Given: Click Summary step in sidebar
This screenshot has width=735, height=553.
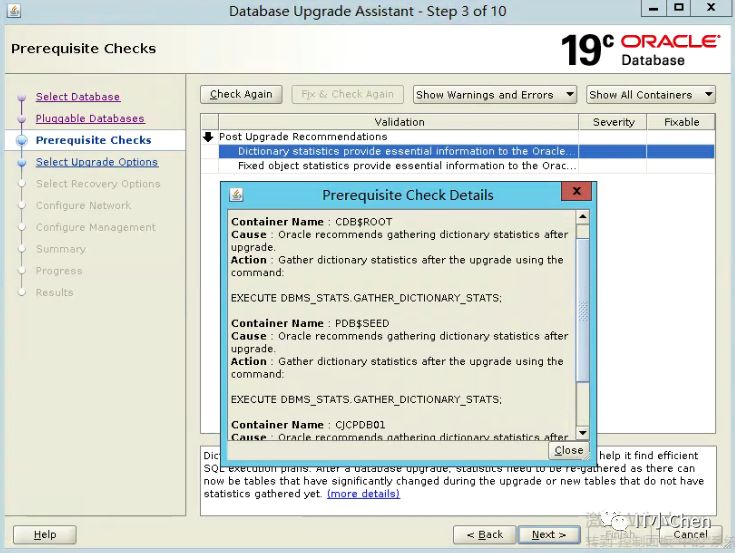Looking at the screenshot, I should point(60,249).
